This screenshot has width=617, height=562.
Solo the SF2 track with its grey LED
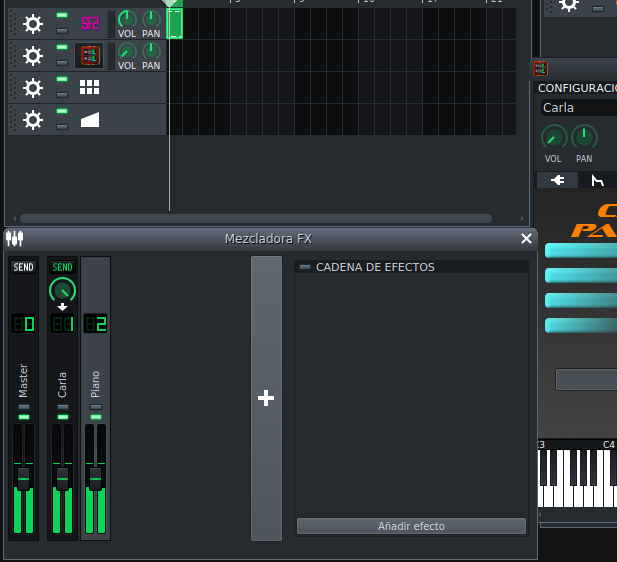coord(62,31)
